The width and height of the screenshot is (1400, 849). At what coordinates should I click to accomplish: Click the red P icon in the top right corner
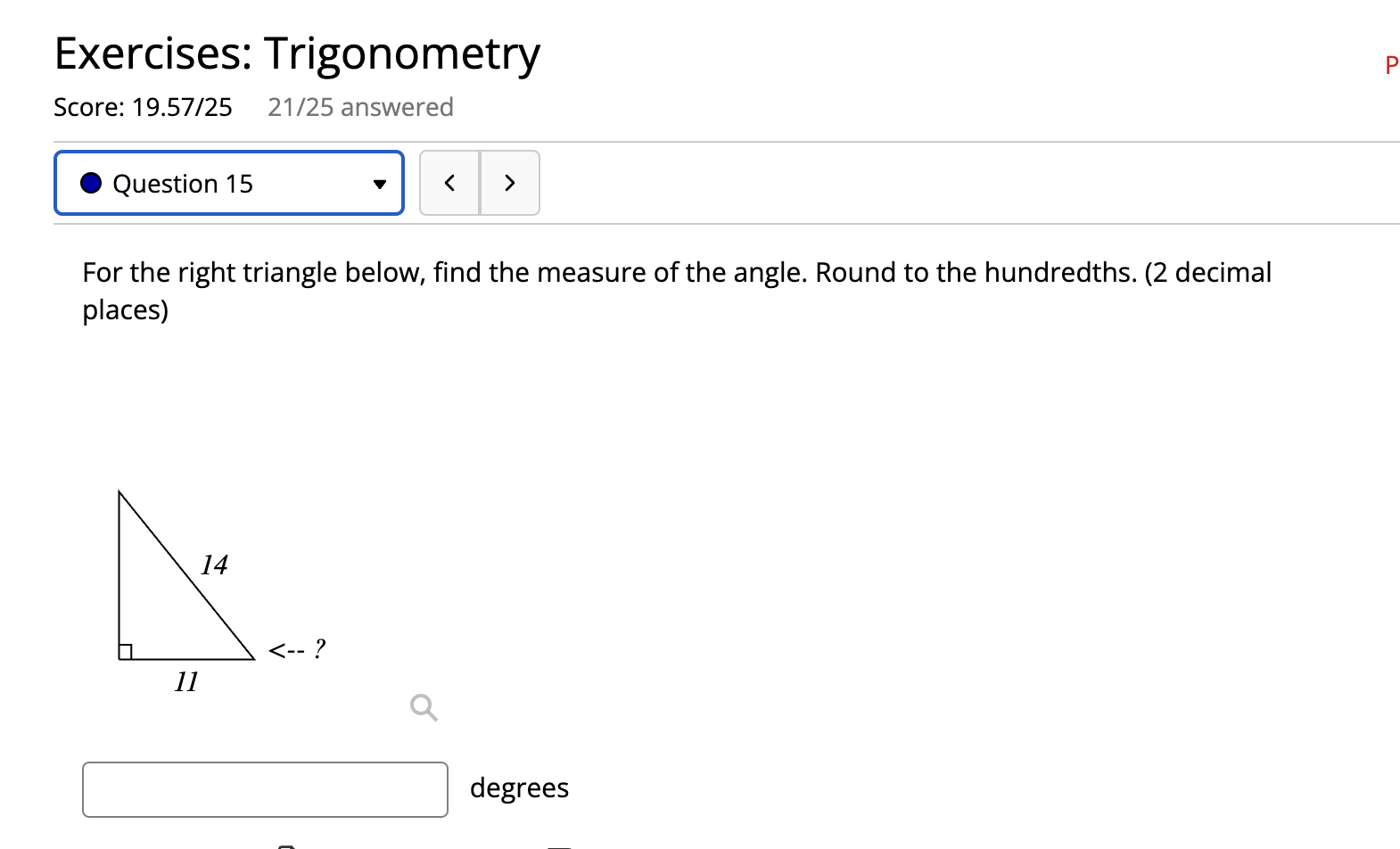1390,64
